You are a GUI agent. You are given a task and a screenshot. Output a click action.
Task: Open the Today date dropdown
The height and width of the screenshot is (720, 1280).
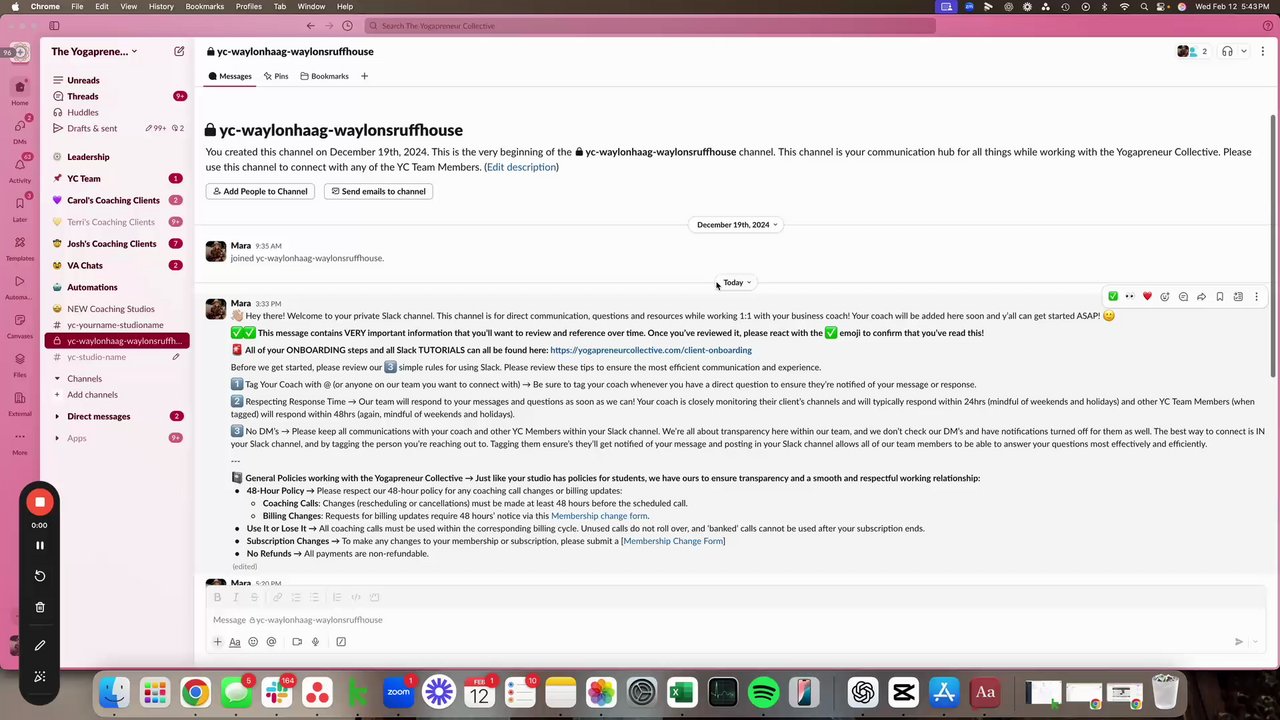[736, 283]
